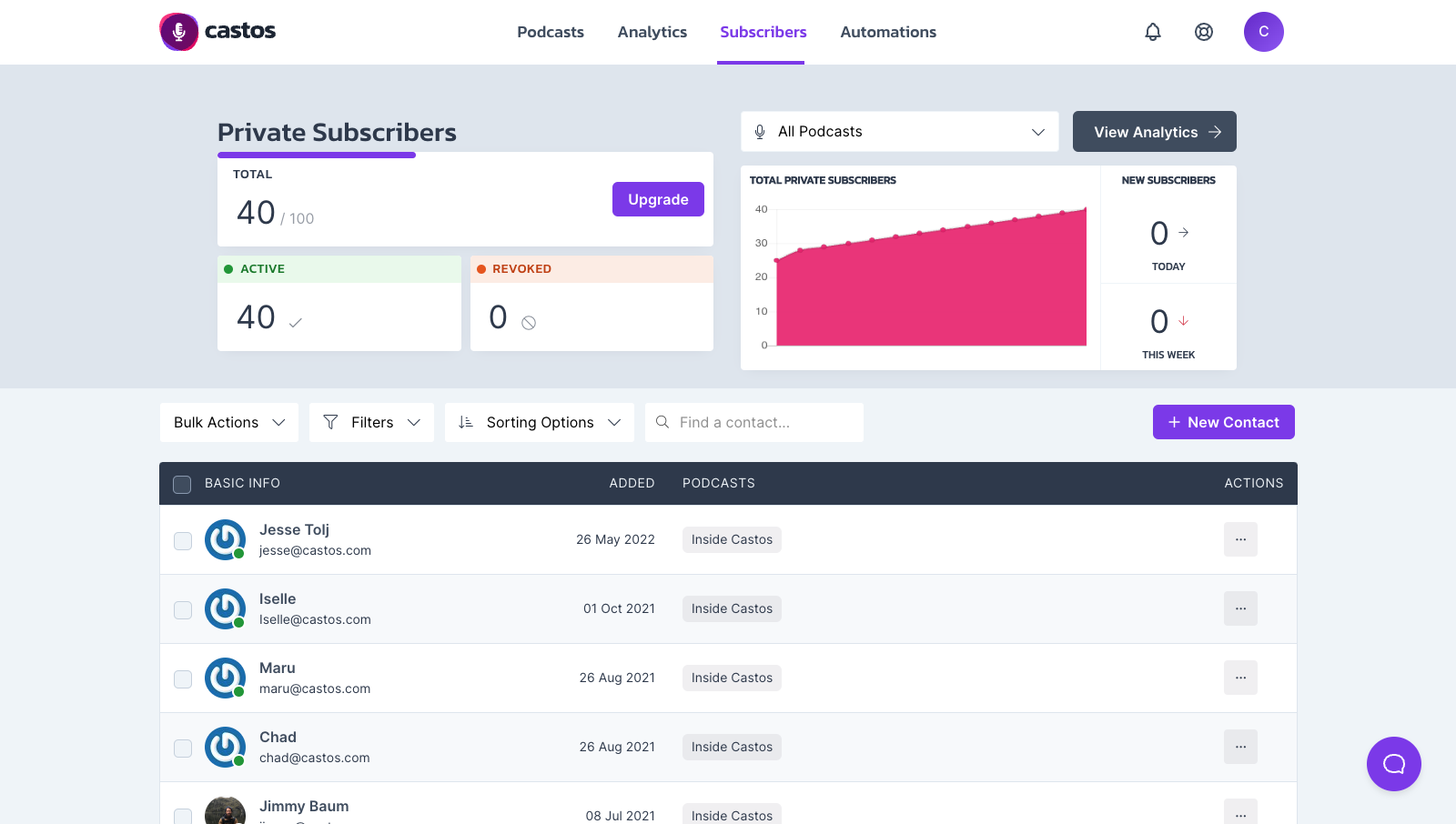Click Chad's avatar
The image size is (1456, 824).
coord(225,747)
